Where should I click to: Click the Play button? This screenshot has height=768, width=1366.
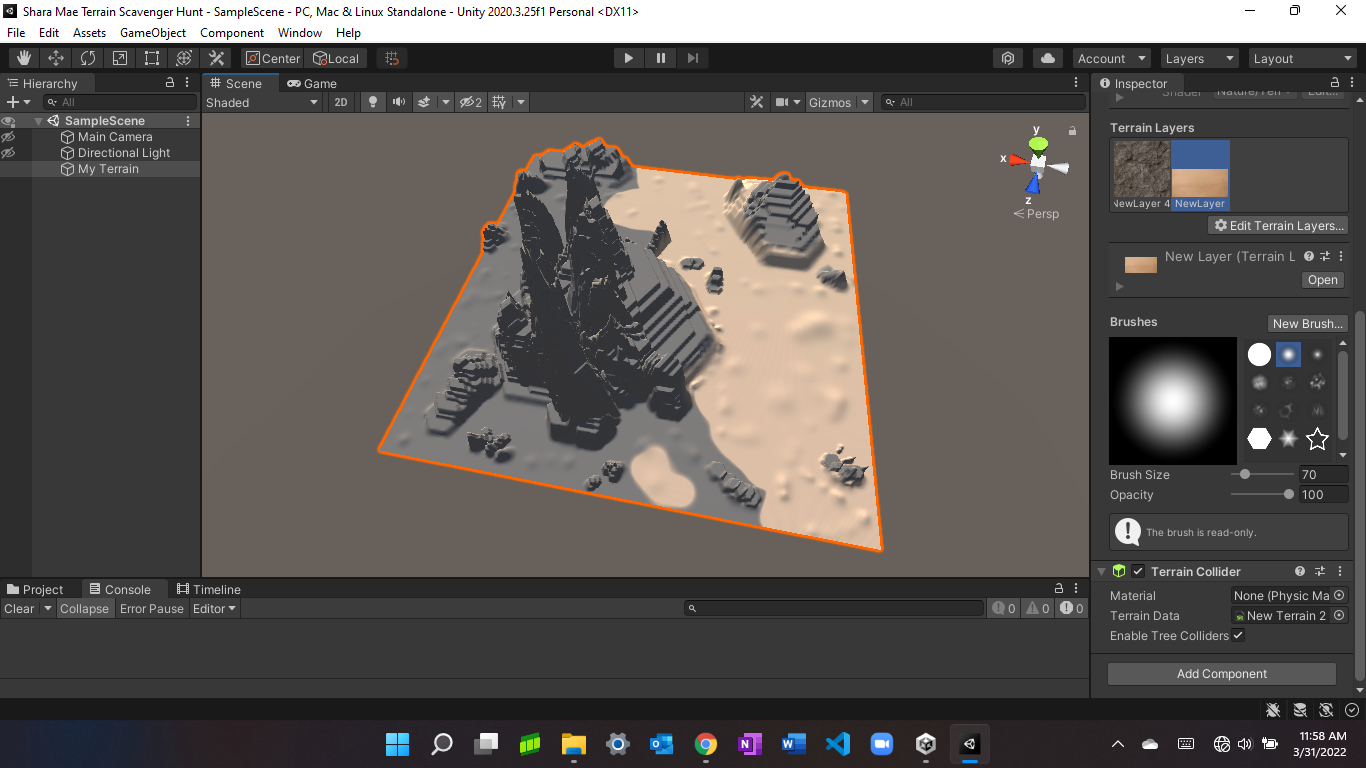coord(628,58)
